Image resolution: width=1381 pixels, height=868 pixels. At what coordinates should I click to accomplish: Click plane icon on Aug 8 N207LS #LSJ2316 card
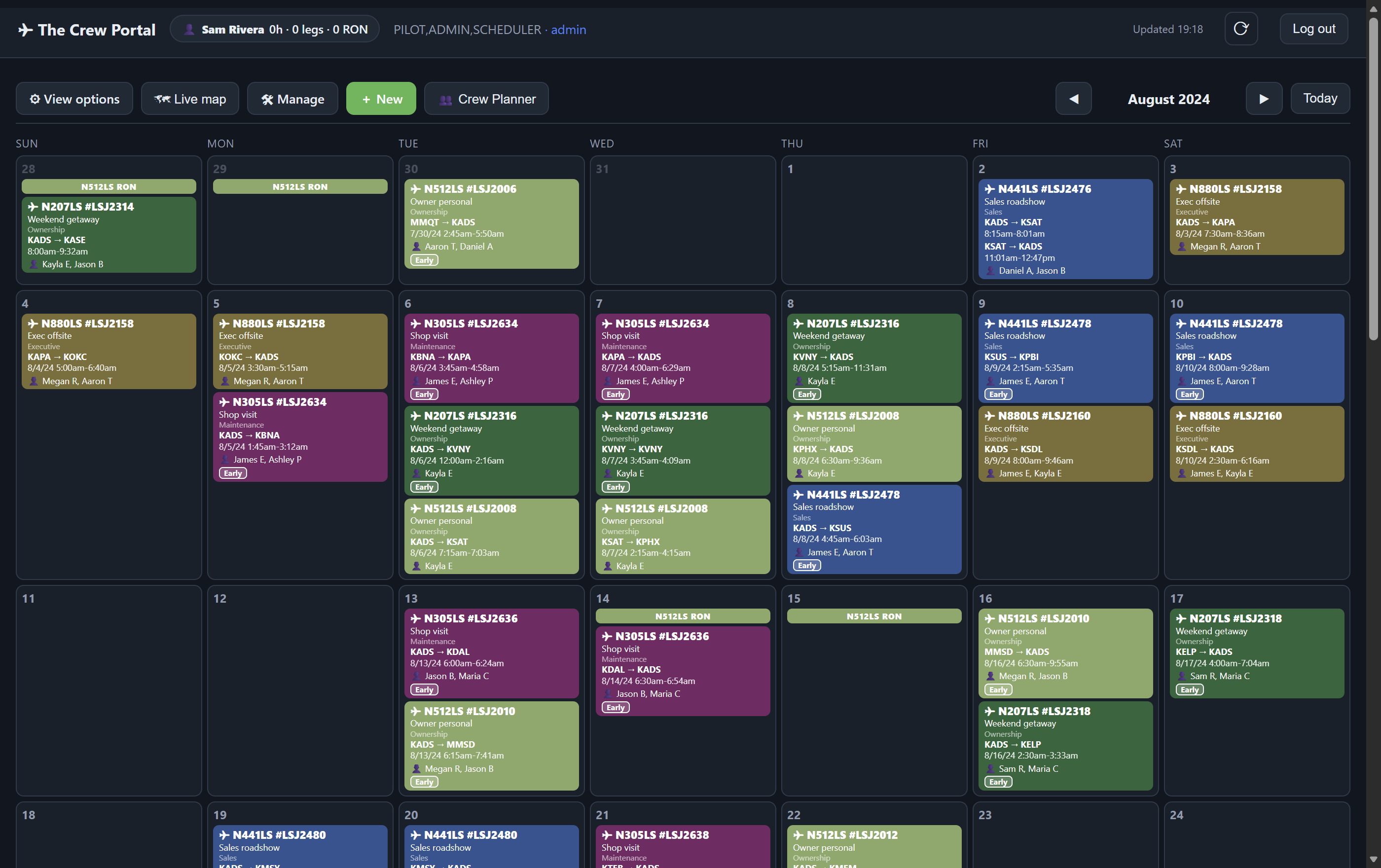[x=799, y=324]
